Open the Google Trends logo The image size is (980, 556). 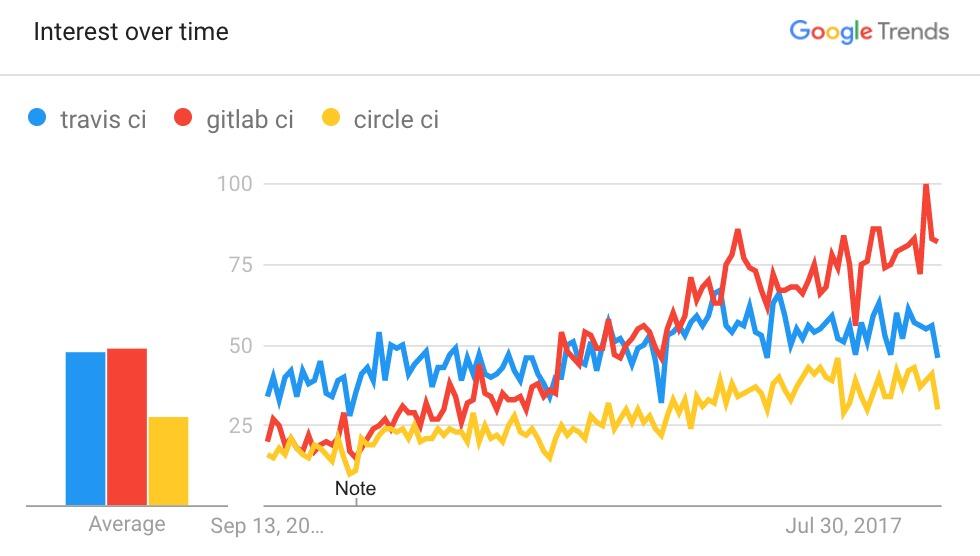coord(868,32)
